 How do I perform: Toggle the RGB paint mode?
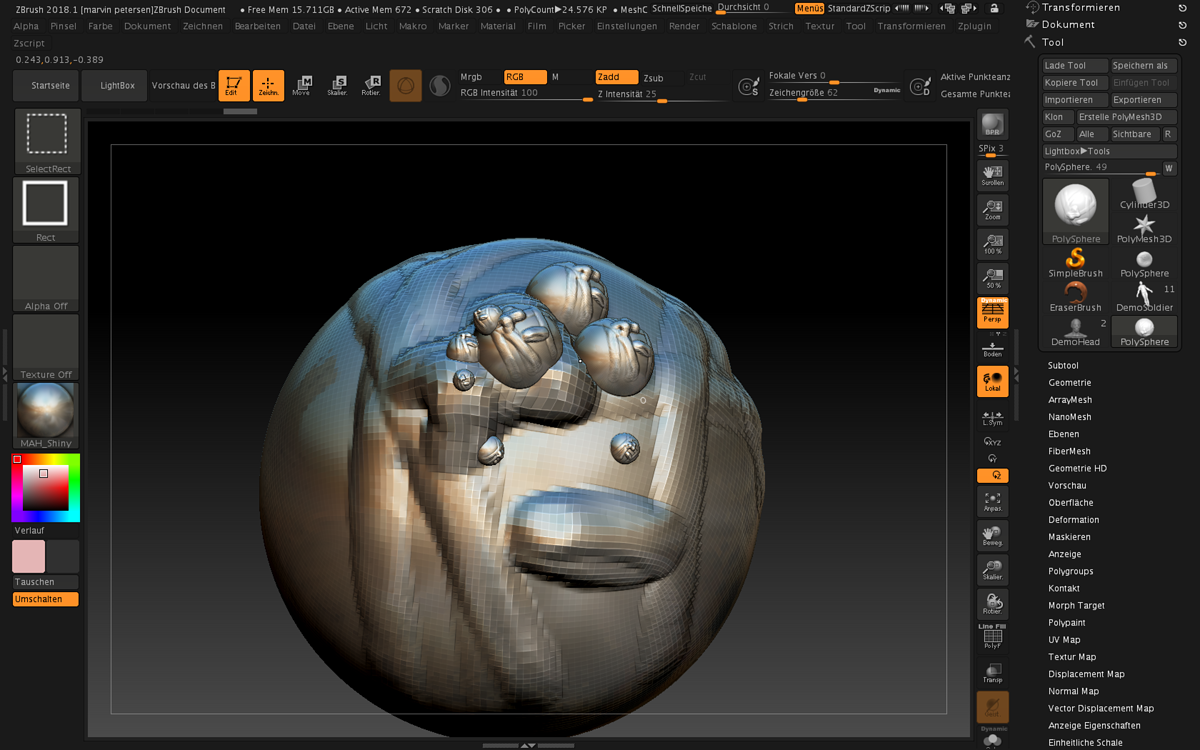click(525, 77)
